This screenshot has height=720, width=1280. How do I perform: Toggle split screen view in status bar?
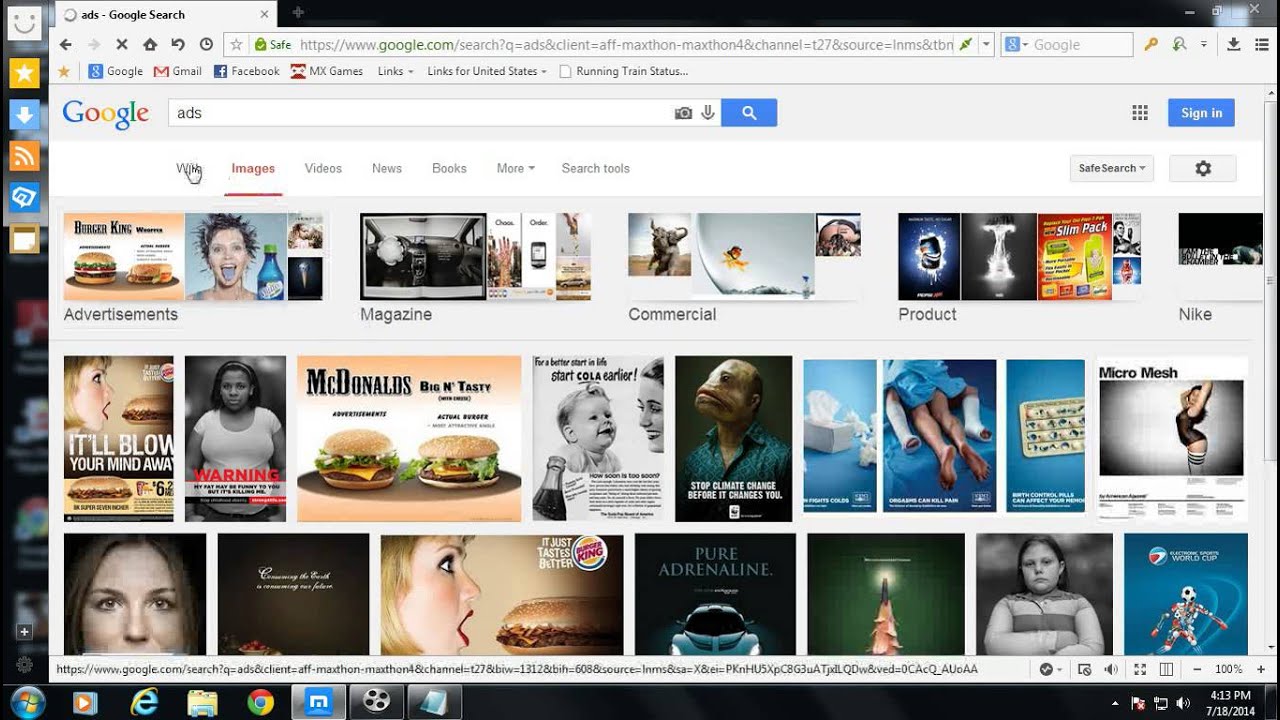click(1166, 669)
